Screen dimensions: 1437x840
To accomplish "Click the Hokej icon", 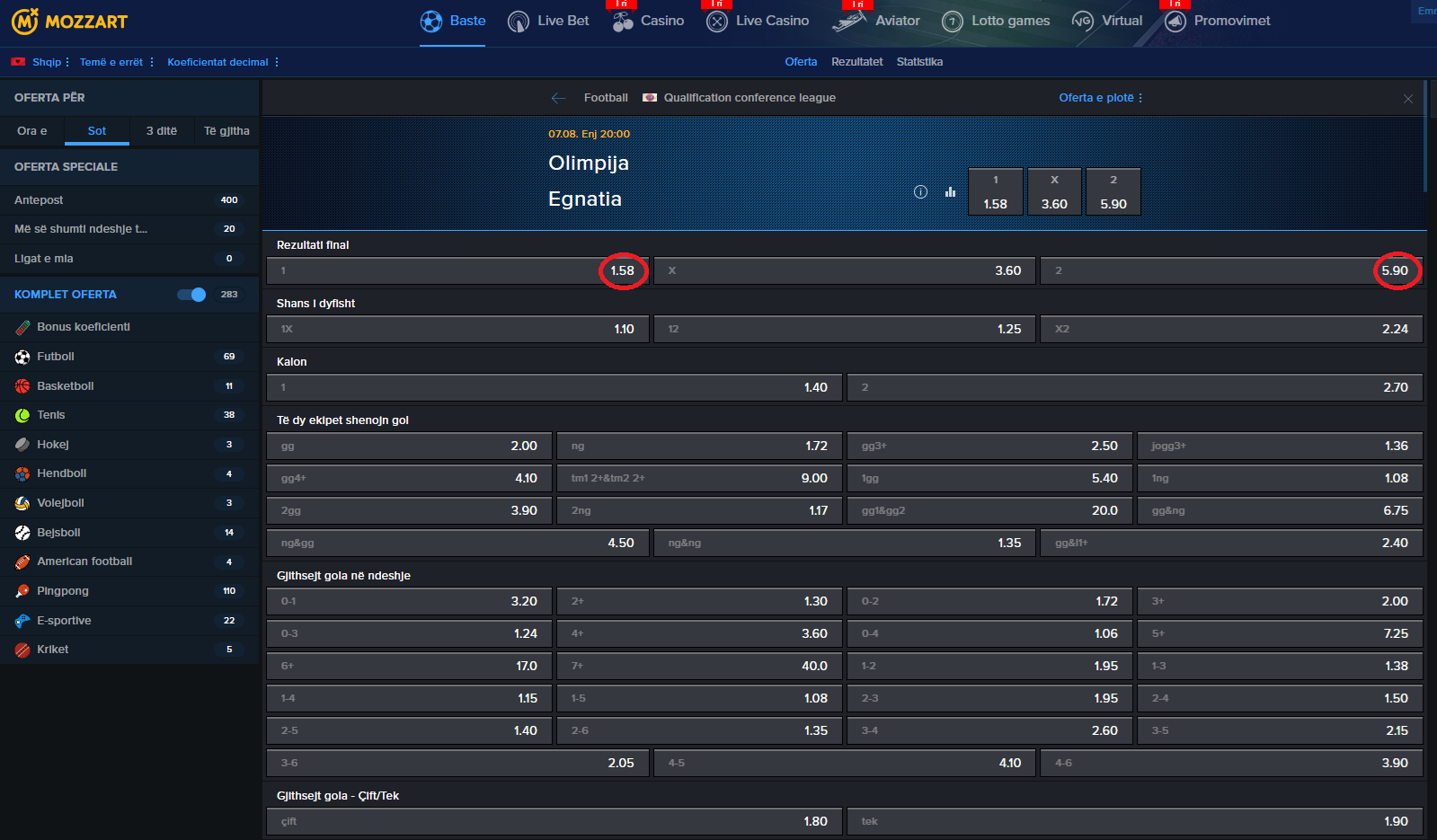I will pos(22,445).
